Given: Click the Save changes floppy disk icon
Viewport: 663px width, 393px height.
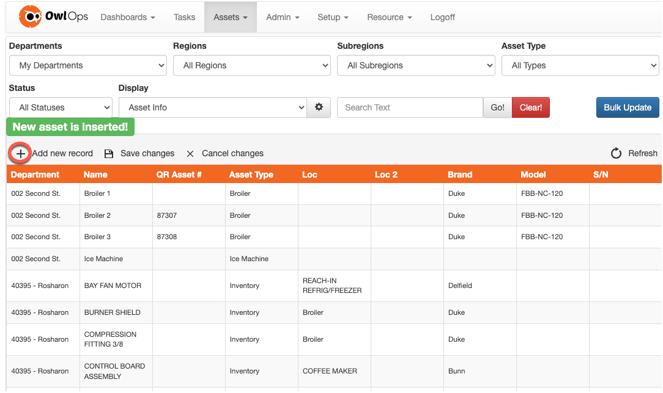Looking at the screenshot, I should click(x=109, y=154).
